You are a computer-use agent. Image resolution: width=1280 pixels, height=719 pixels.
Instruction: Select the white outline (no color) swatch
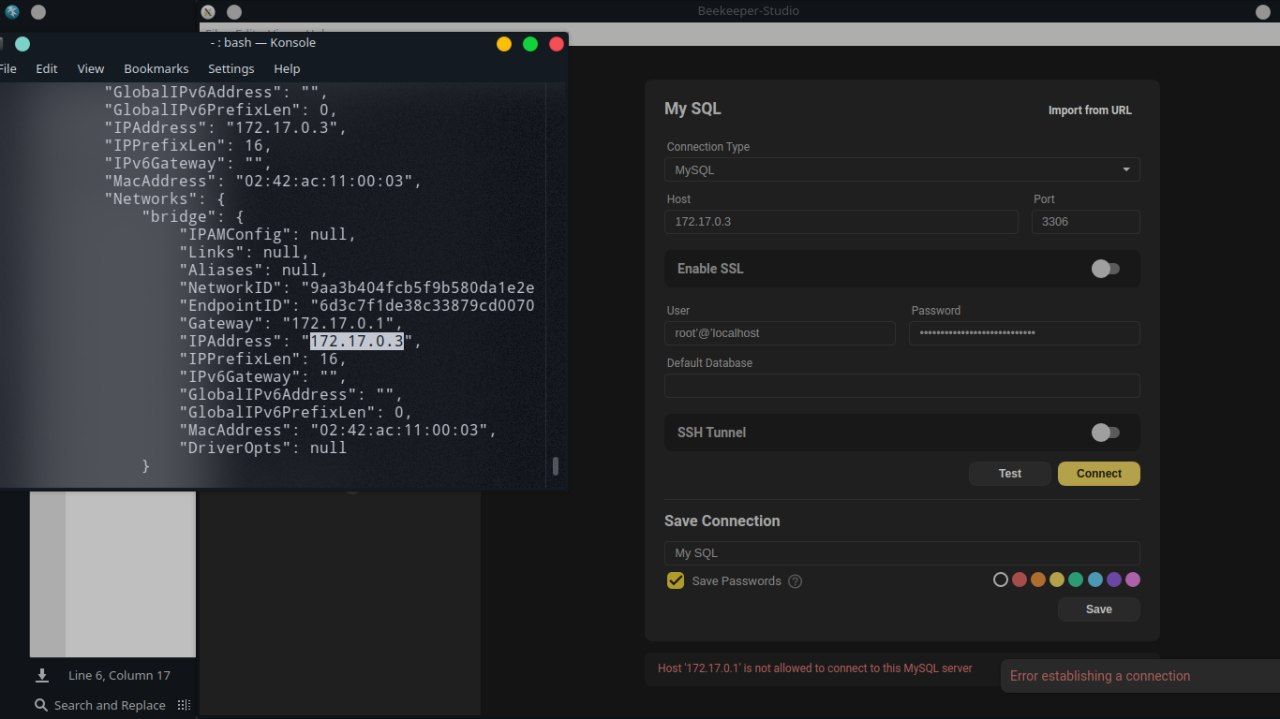pyautogui.click(x=1000, y=580)
